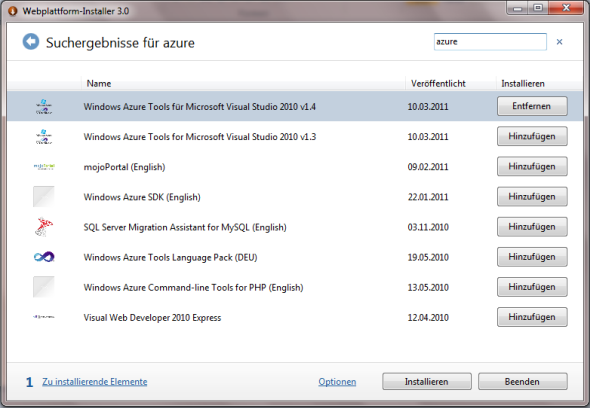Click the Visual Web Developer 2010 Express icon
590x408 pixels.
click(44, 317)
